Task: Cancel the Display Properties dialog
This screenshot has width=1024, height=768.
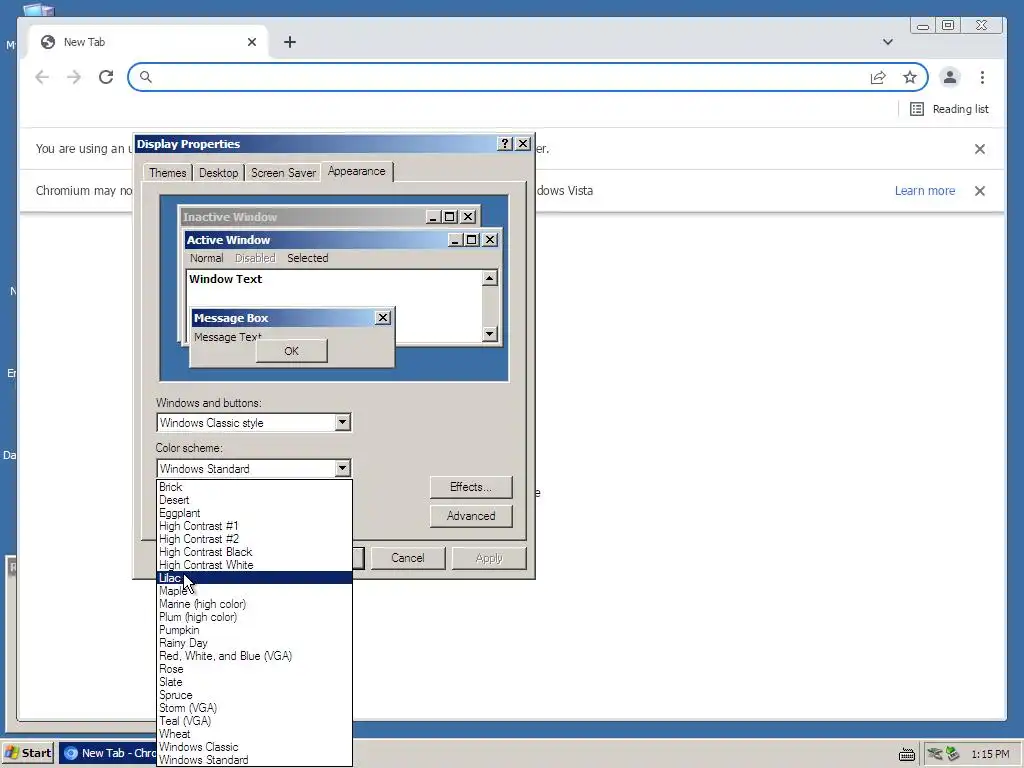Action: tap(408, 558)
